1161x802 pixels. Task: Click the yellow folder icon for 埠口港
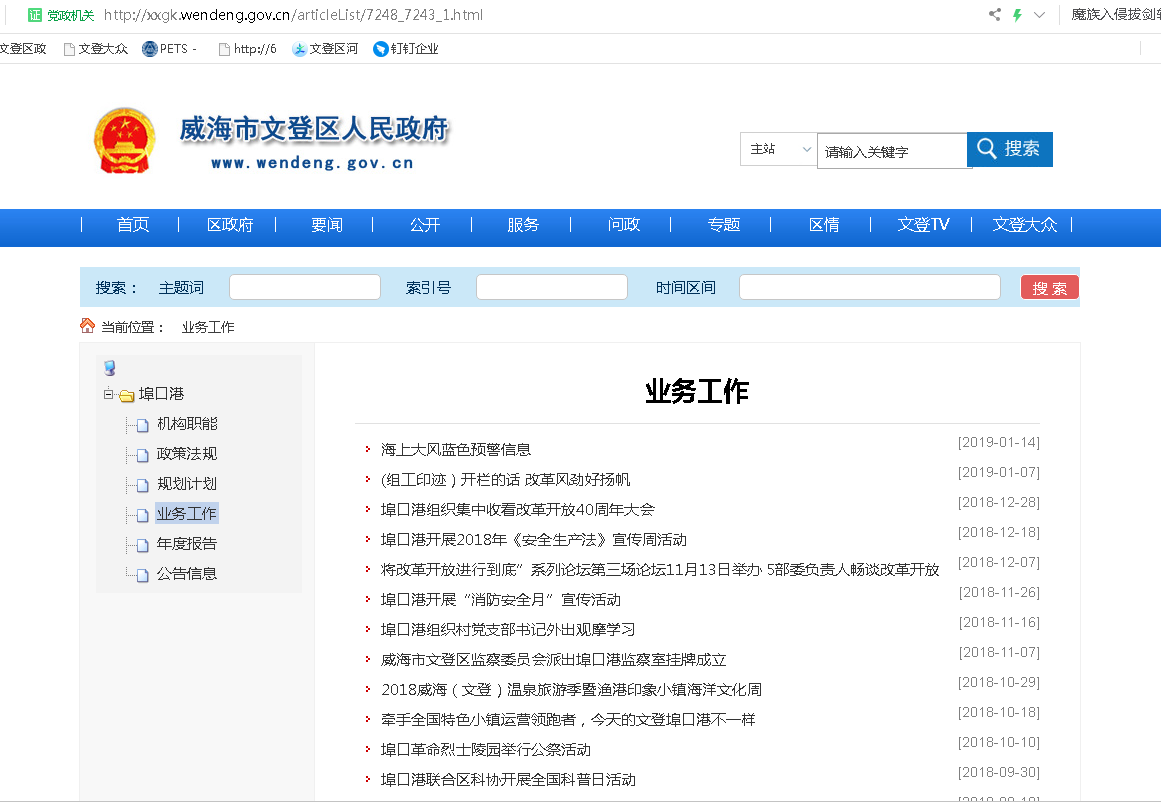(x=127, y=395)
